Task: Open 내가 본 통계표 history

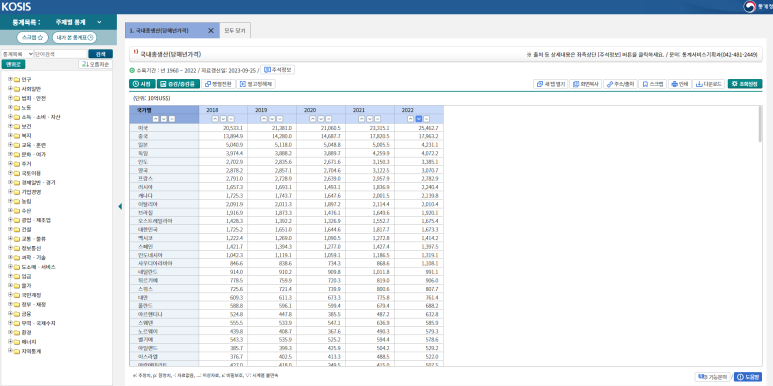Action: point(74,37)
